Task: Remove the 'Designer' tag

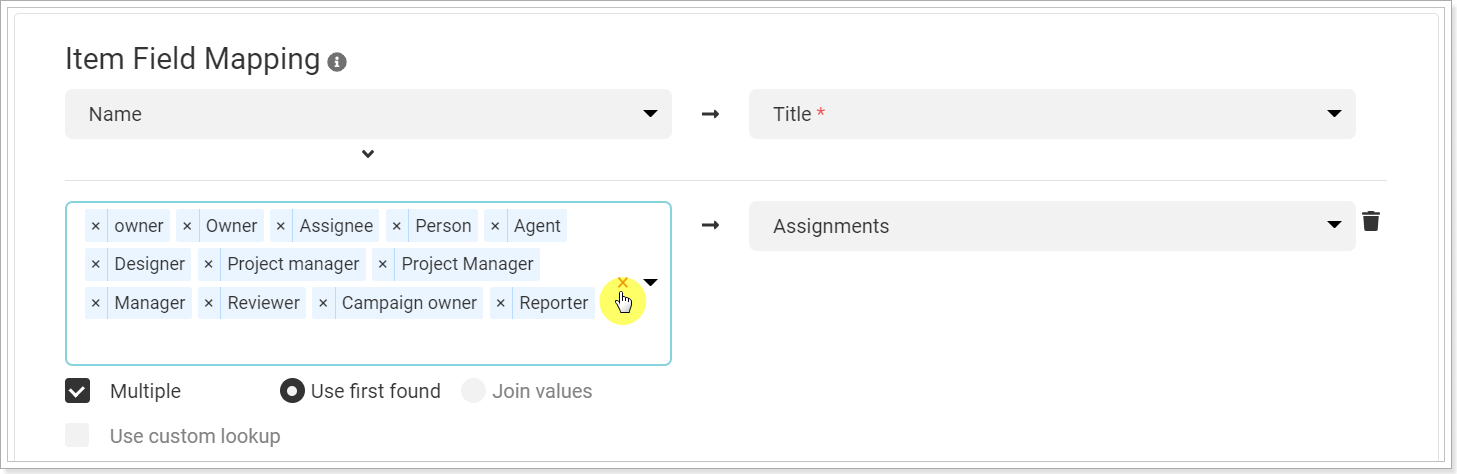Action: (x=96, y=264)
